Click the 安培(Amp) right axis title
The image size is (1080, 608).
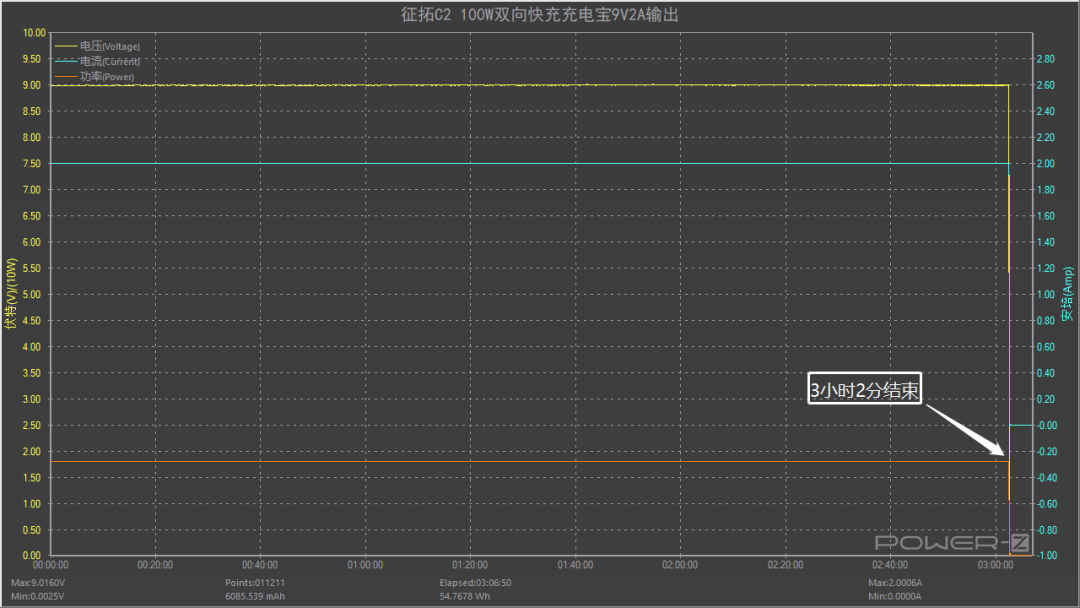tap(1067, 294)
